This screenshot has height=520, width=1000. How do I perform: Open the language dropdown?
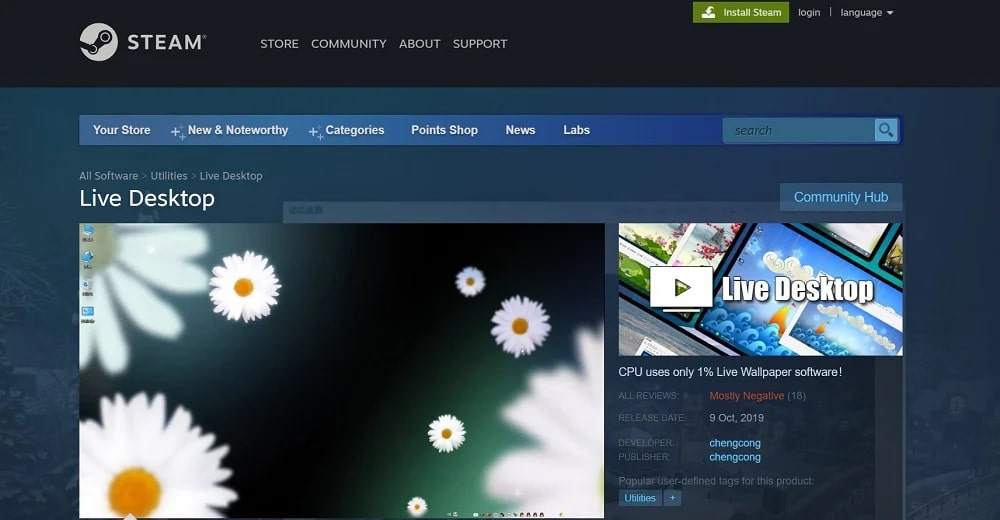point(867,12)
